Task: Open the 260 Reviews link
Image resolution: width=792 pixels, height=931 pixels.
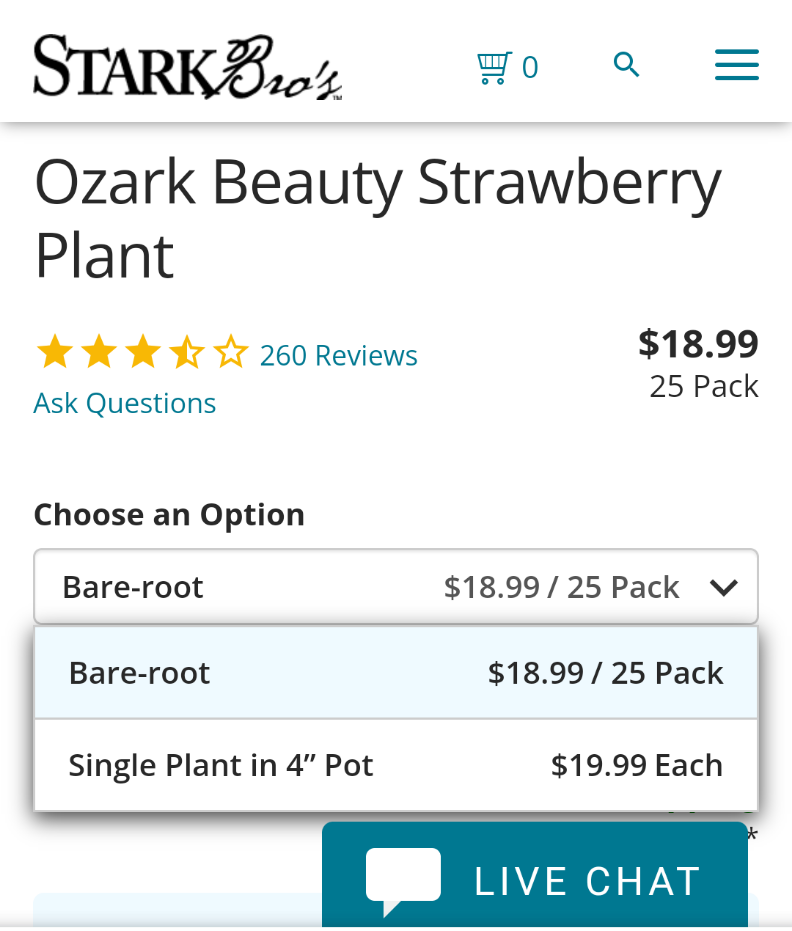Action: pyautogui.click(x=338, y=356)
